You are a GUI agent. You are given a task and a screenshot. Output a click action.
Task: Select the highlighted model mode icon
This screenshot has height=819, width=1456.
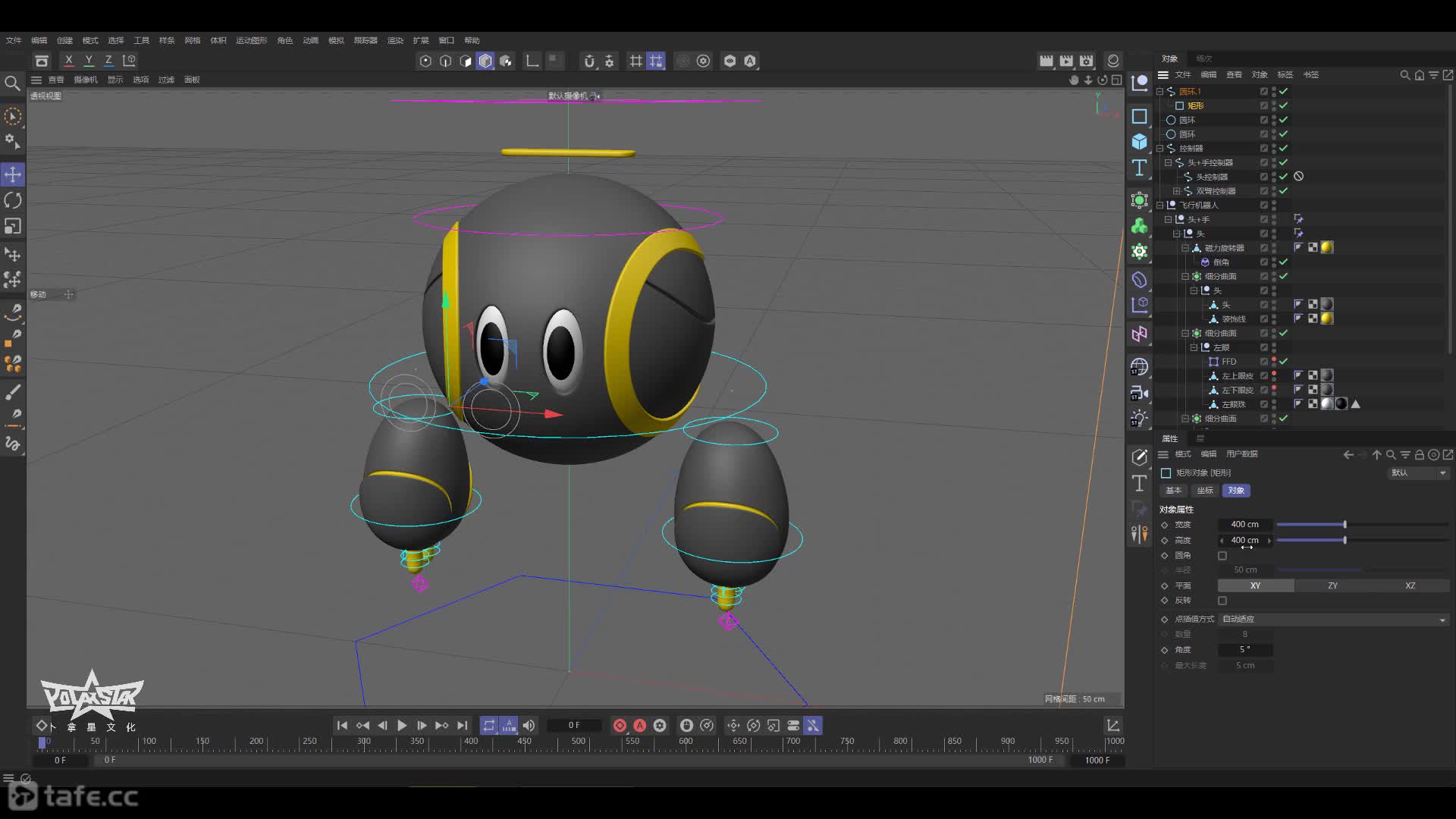(485, 61)
